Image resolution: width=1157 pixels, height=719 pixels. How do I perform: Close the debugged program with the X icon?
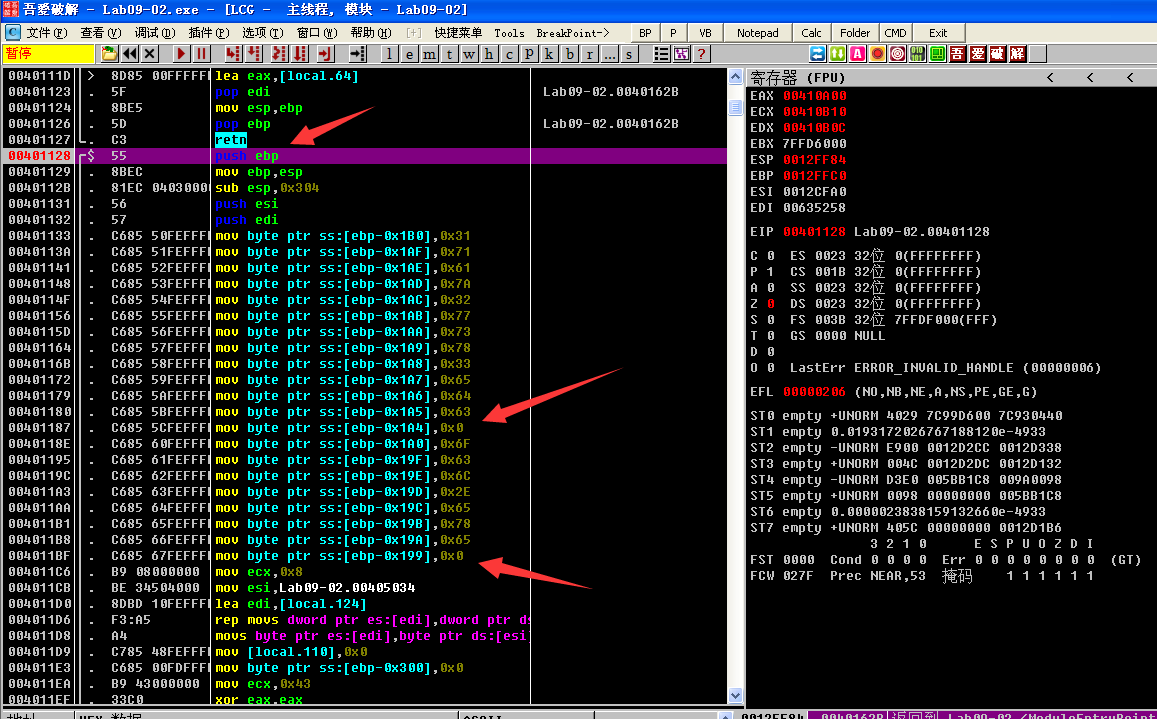tap(150, 54)
